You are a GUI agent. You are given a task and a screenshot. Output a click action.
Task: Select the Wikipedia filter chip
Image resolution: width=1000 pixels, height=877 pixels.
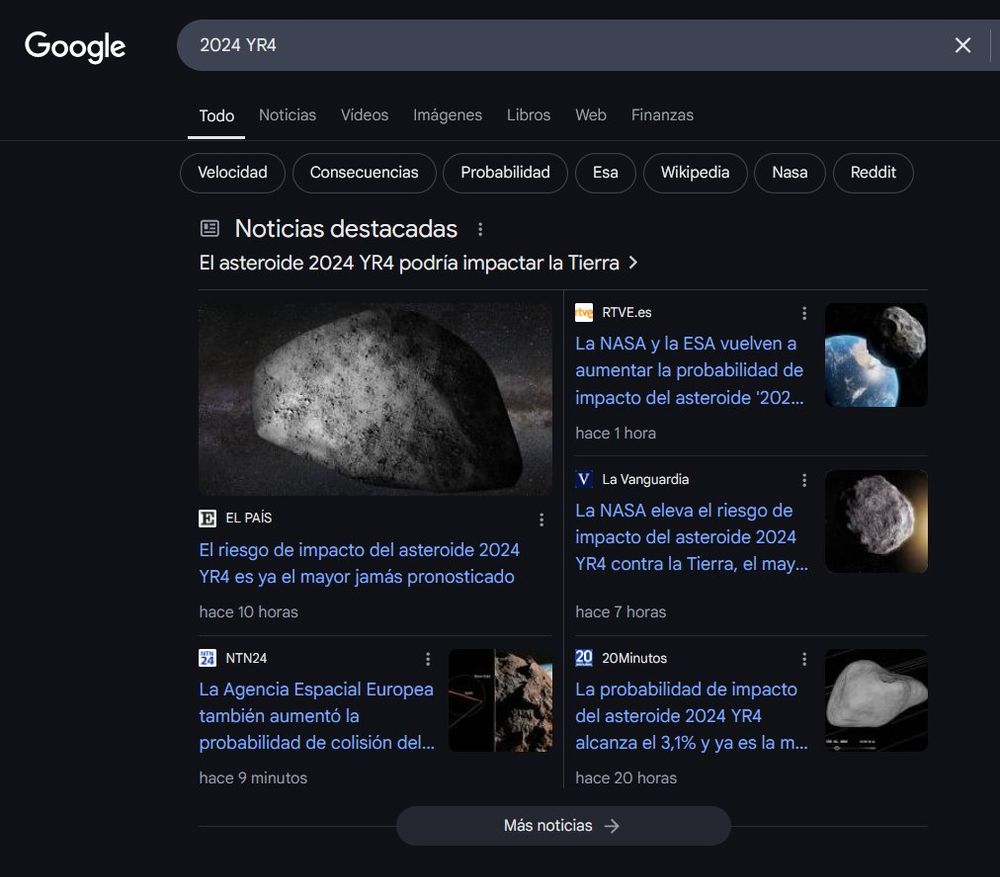point(695,171)
